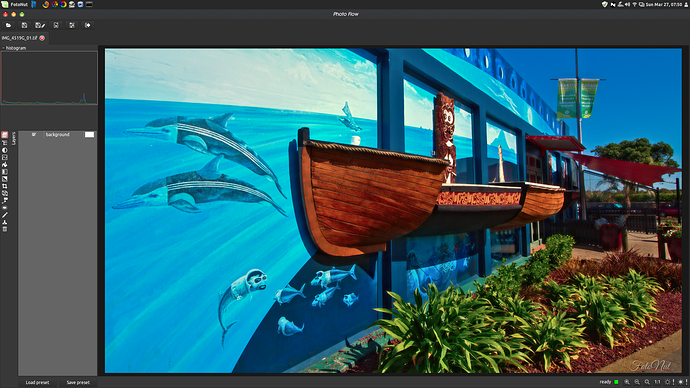Click the half-filled circle tool icon
Viewport: 690px width, 388px height.
click(x=4, y=150)
